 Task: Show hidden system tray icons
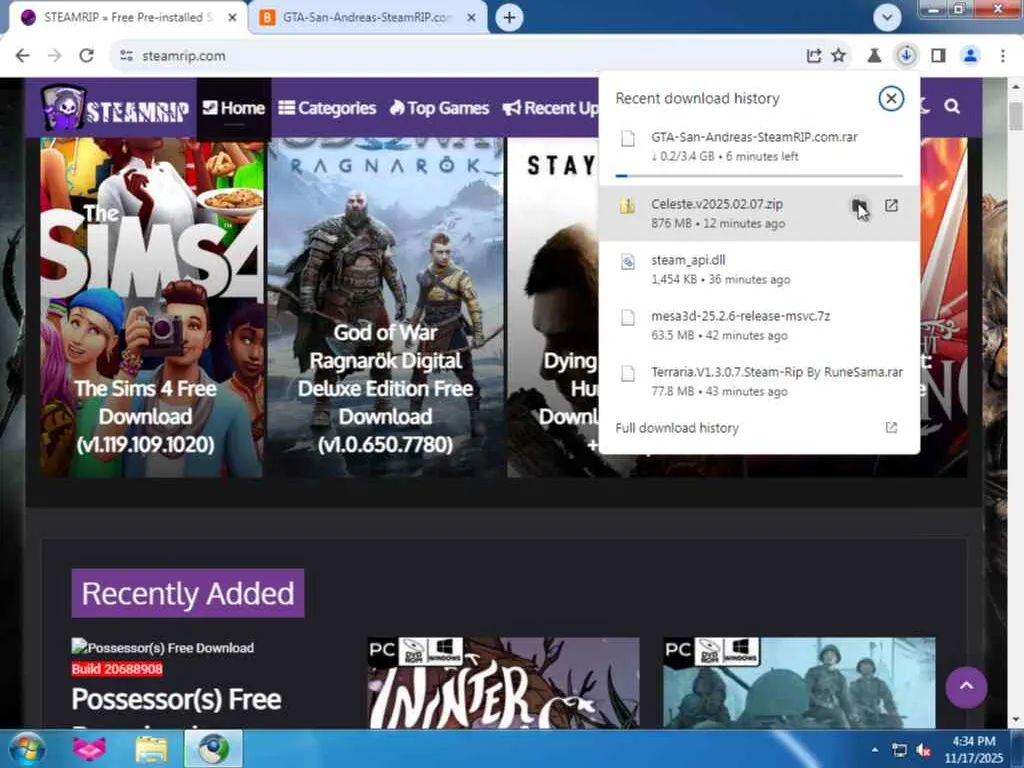874,750
